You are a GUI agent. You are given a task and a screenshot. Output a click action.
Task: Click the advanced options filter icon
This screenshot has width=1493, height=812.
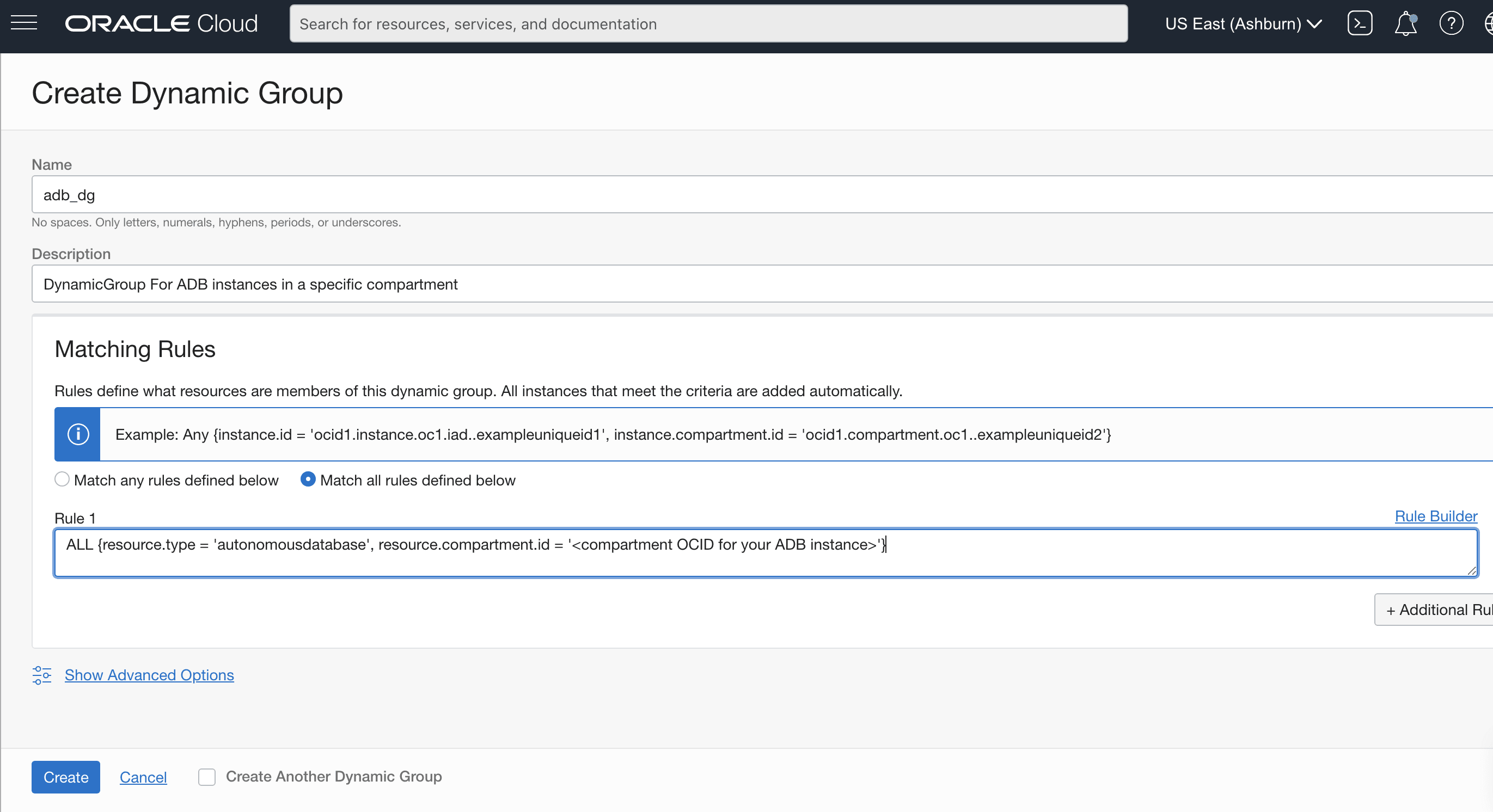point(42,675)
